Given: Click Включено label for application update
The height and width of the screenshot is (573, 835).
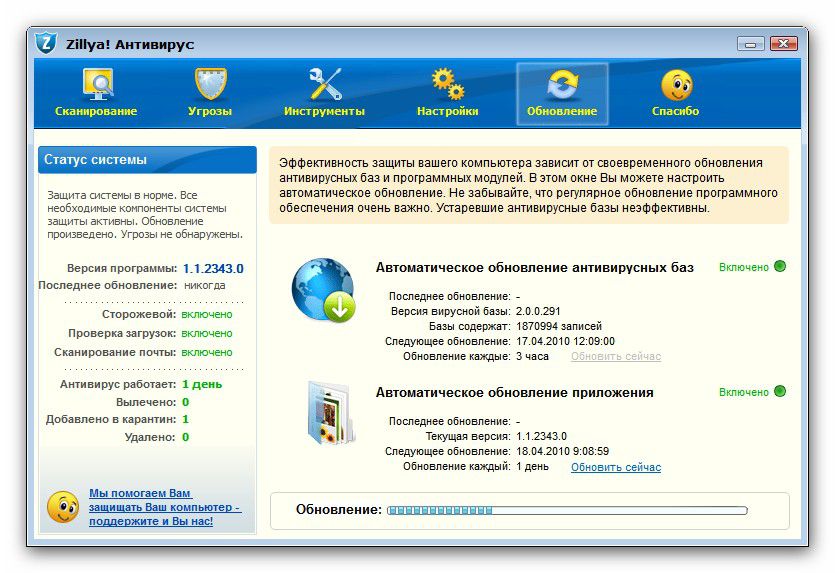Looking at the screenshot, I should pos(743,392).
